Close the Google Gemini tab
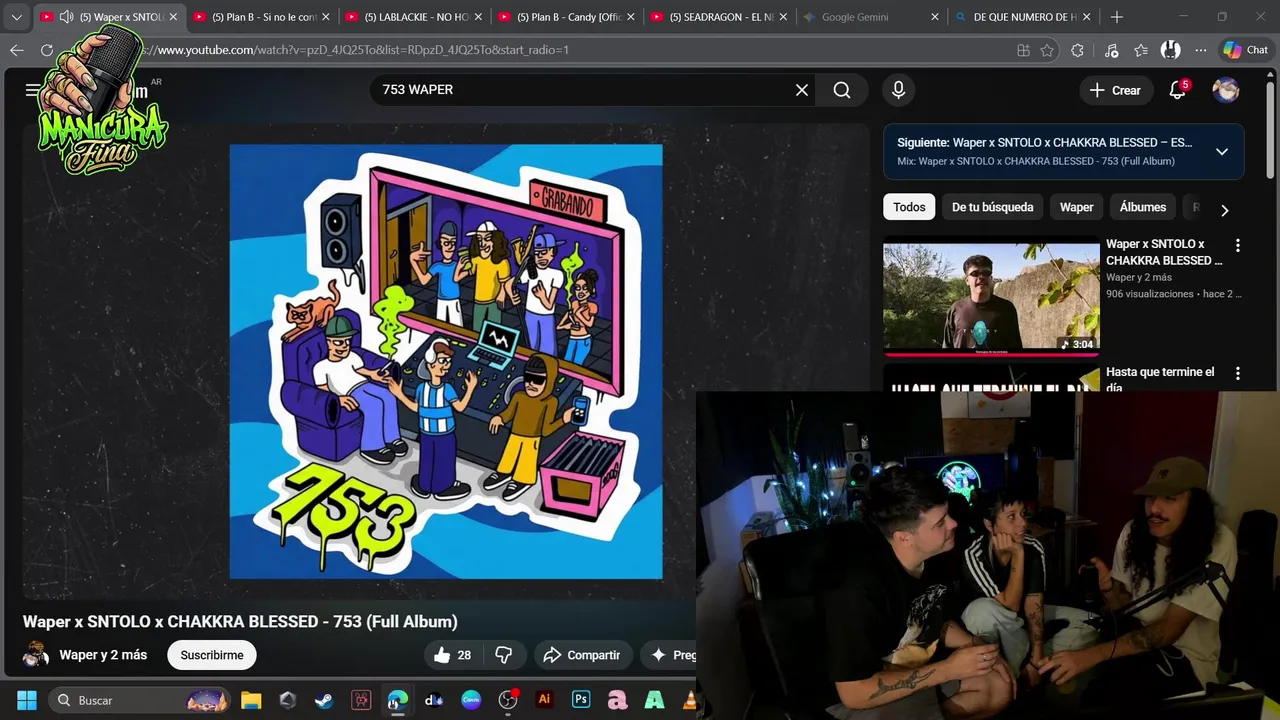Screen dimensions: 1280x720 pos(935,17)
